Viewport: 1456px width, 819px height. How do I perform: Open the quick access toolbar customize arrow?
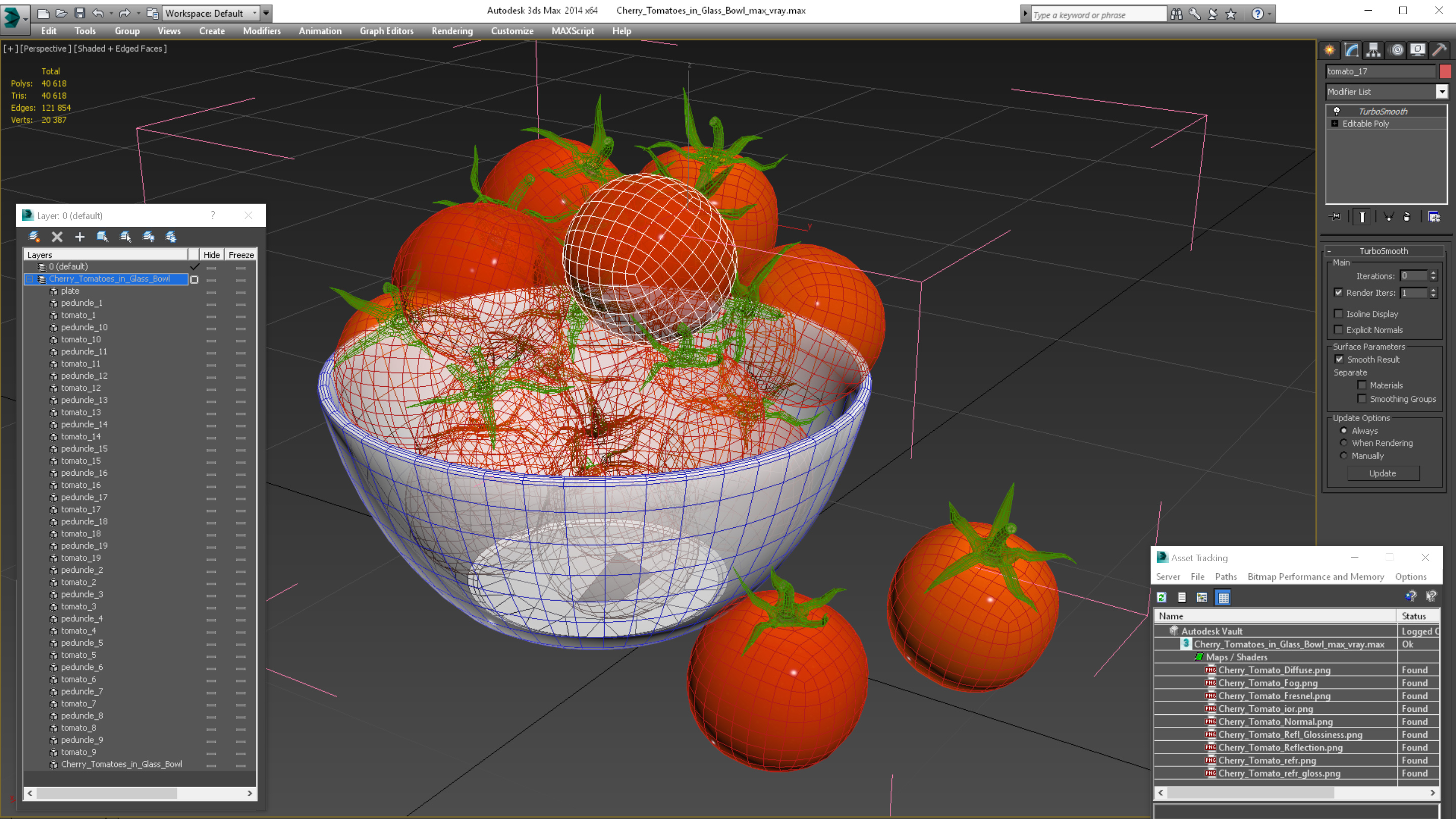click(266, 13)
